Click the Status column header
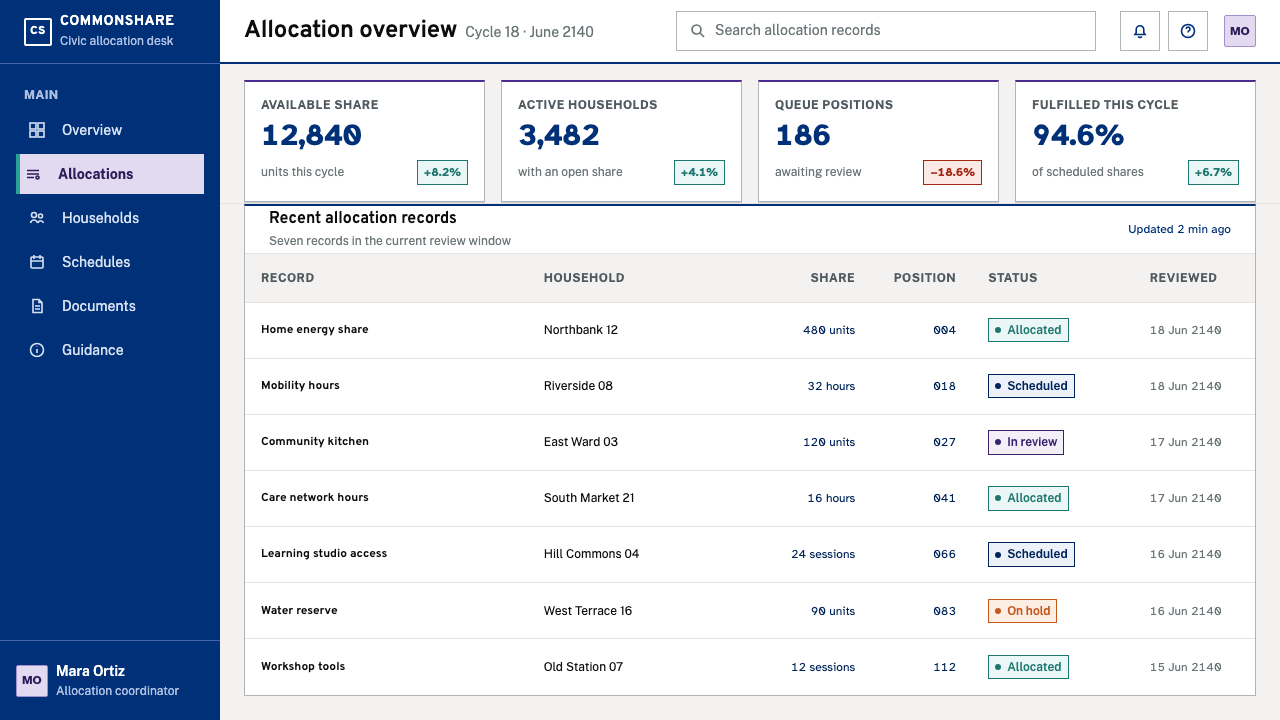Screen dimensions: 1280x720 pyautogui.click(x=1012, y=278)
